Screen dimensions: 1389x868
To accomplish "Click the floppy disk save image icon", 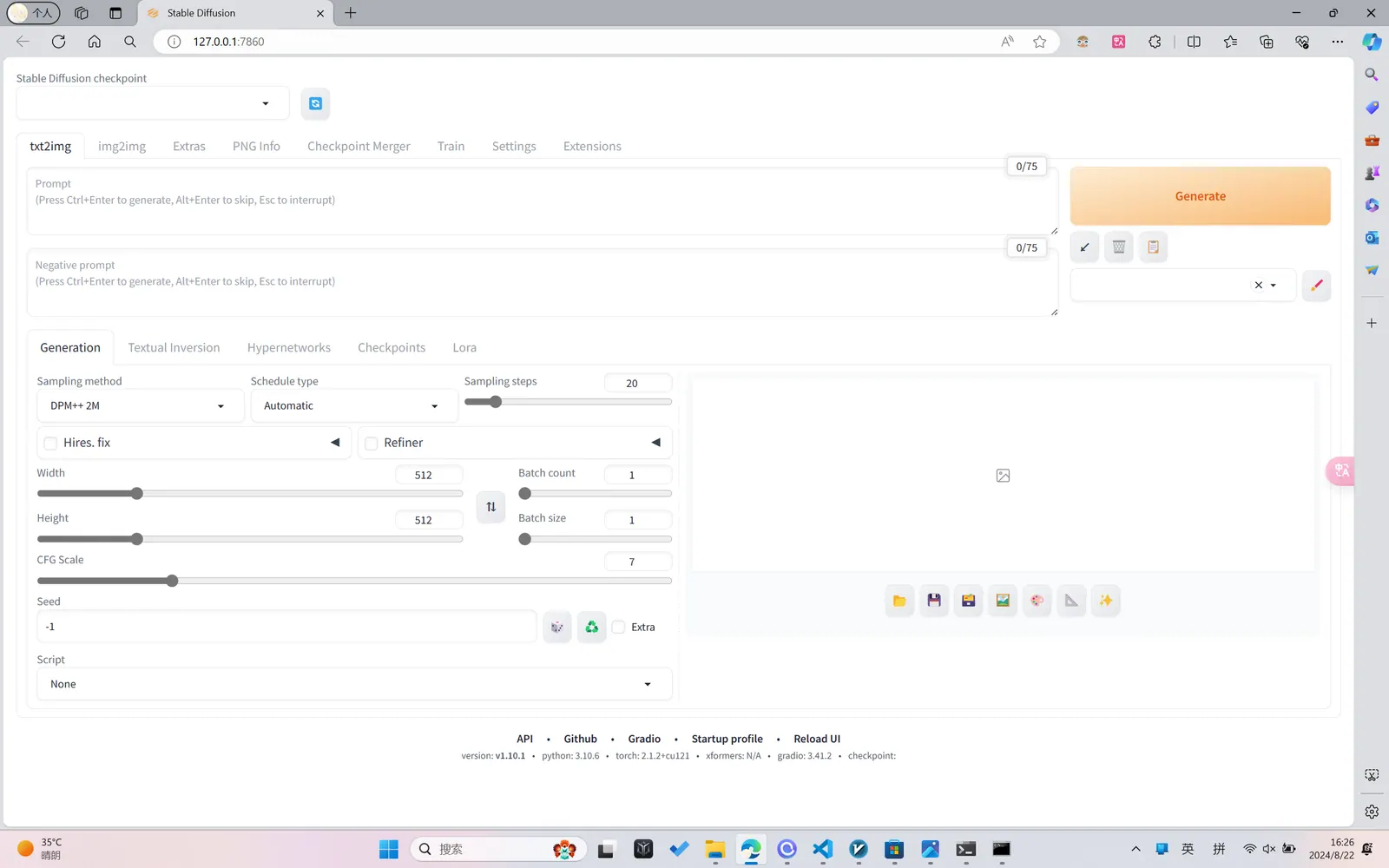I will (934, 601).
